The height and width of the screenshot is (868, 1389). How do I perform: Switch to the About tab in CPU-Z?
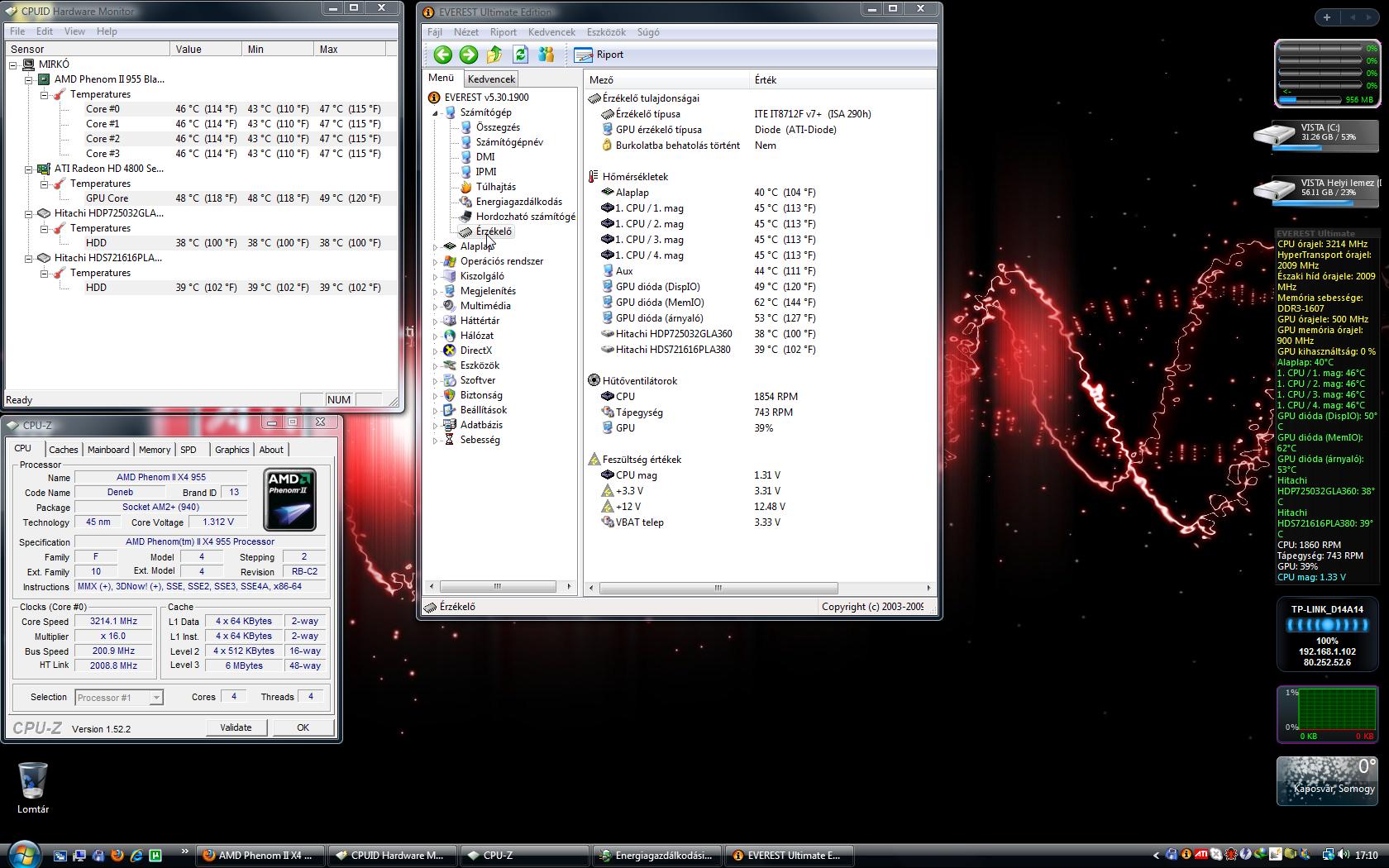coord(271,450)
